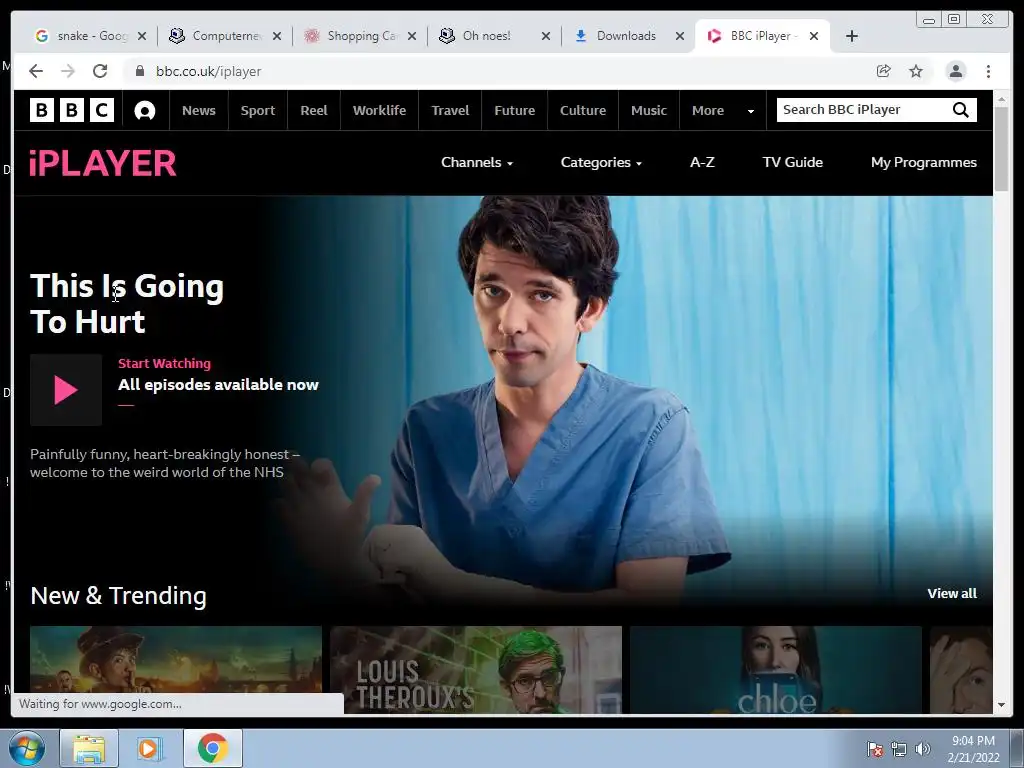Open News in BBC navigation

199,110
